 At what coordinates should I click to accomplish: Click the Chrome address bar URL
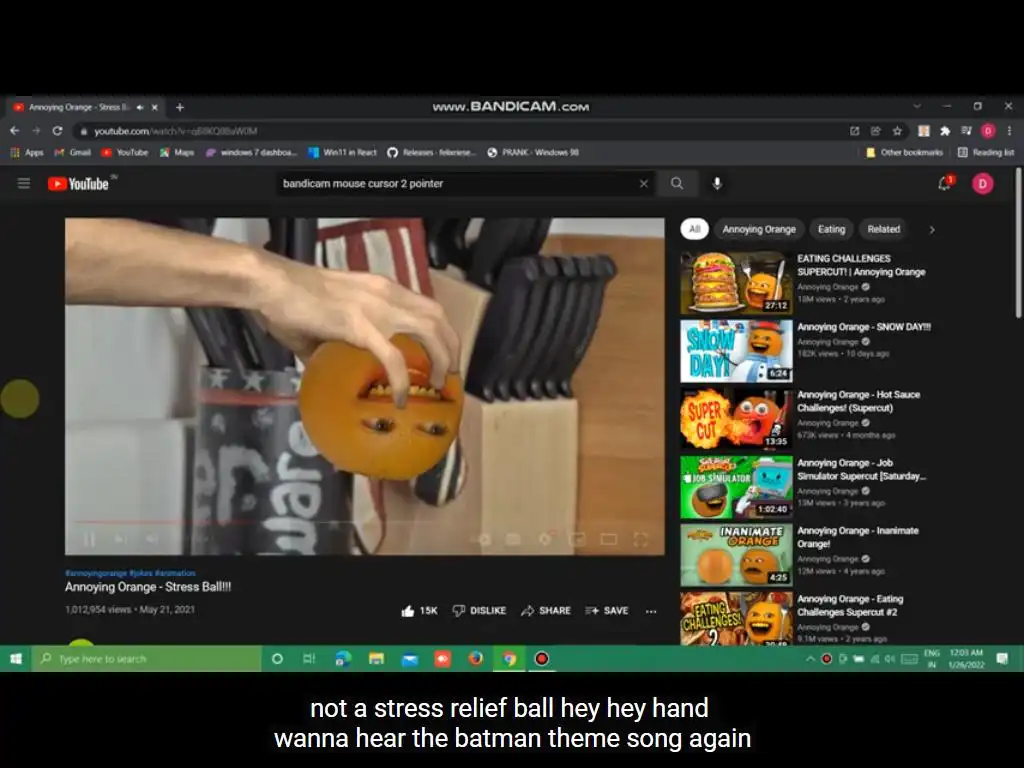(175, 131)
